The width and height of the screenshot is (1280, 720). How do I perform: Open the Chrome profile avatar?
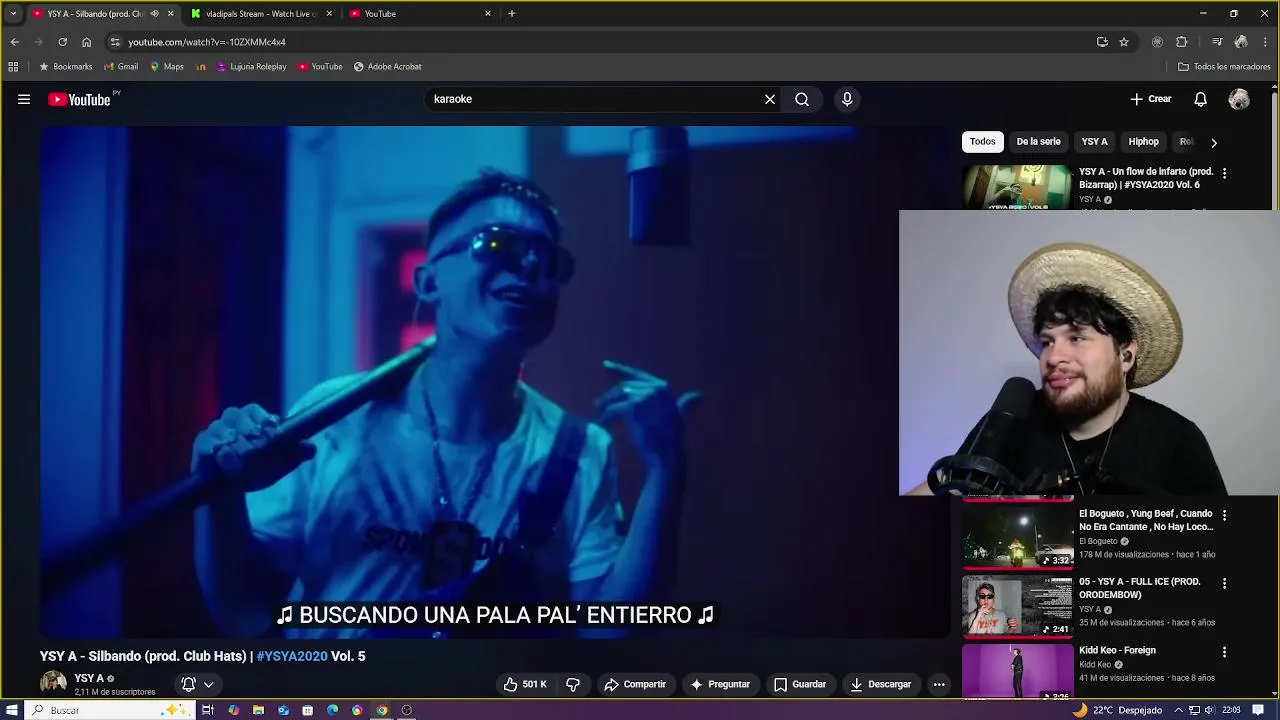pyautogui.click(x=1241, y=42)
